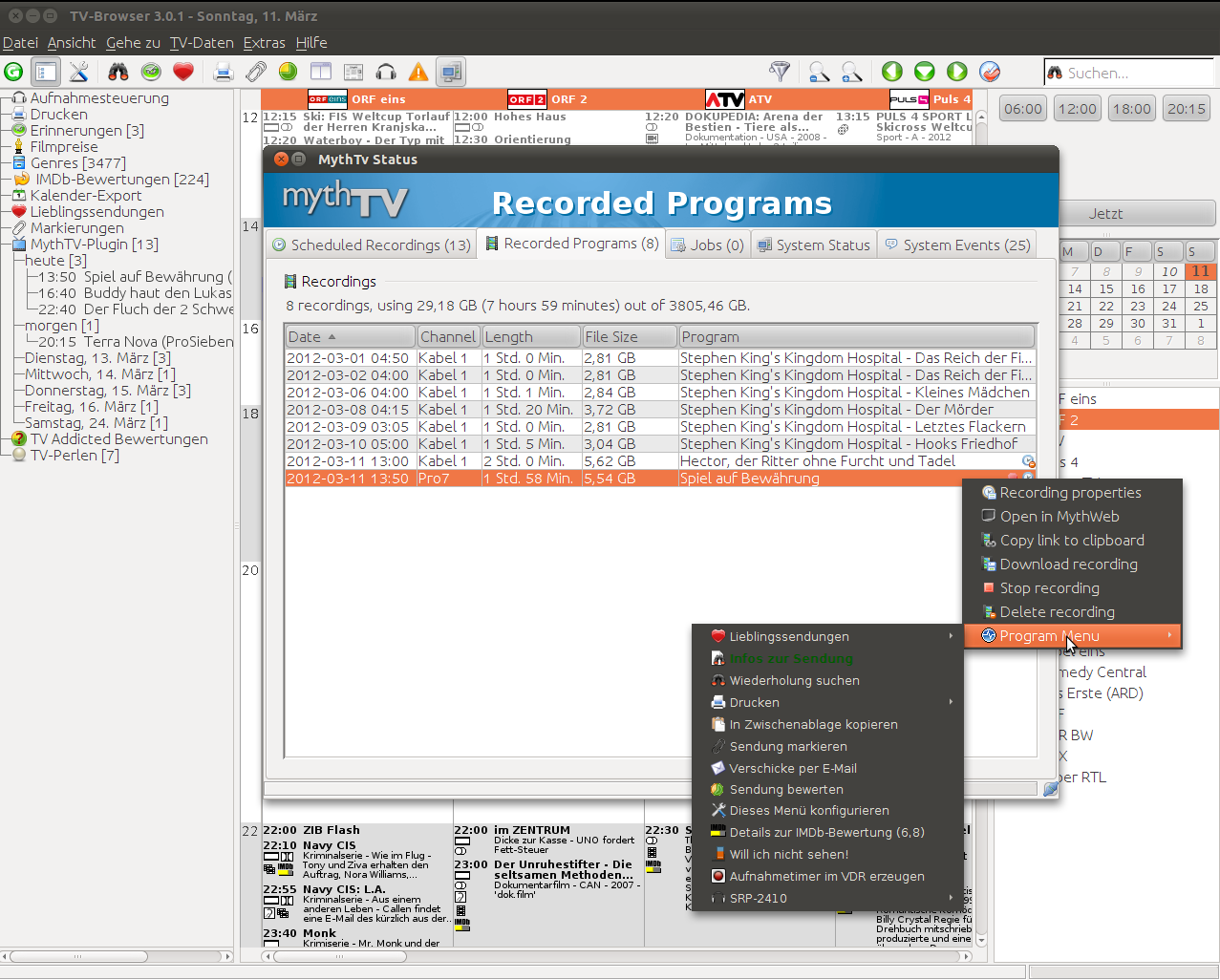Jump to 06:00 time button

pyautogui.click(x=1023, y=109)
